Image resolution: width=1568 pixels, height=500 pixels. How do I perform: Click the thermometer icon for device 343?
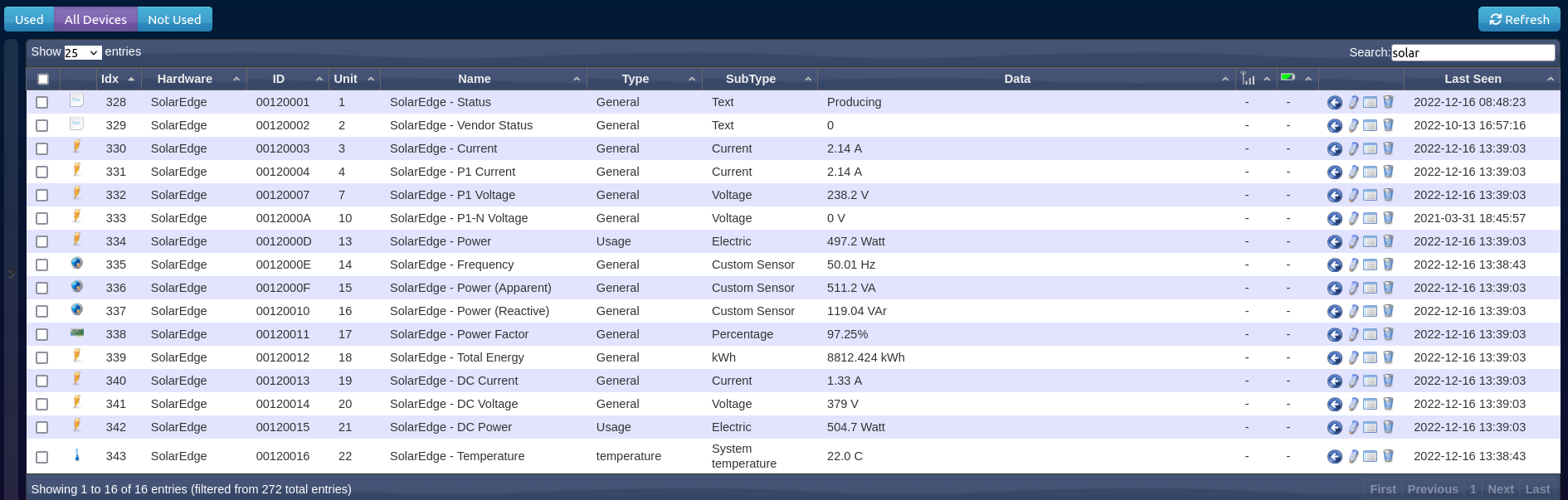[77, 454]
